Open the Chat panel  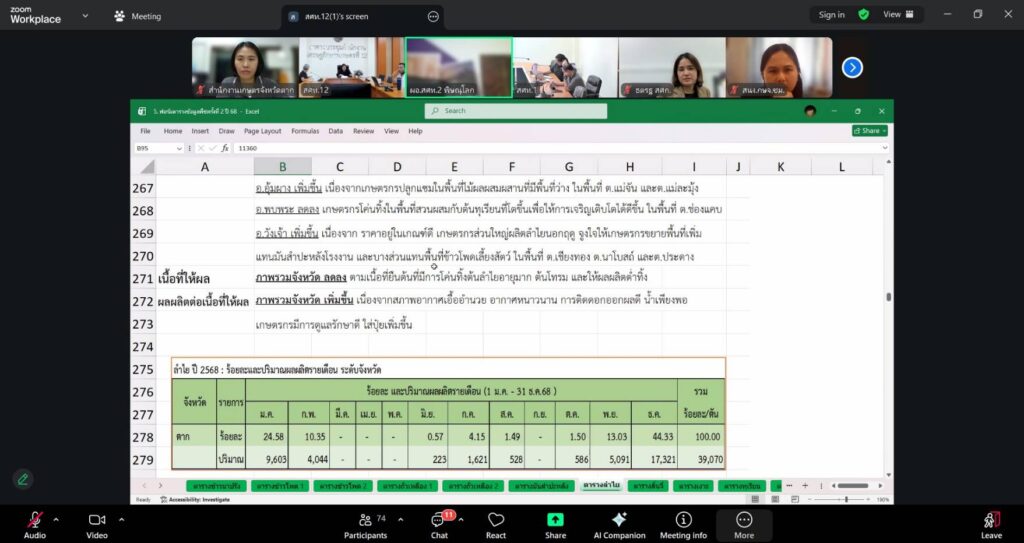[x=438, y=520]
